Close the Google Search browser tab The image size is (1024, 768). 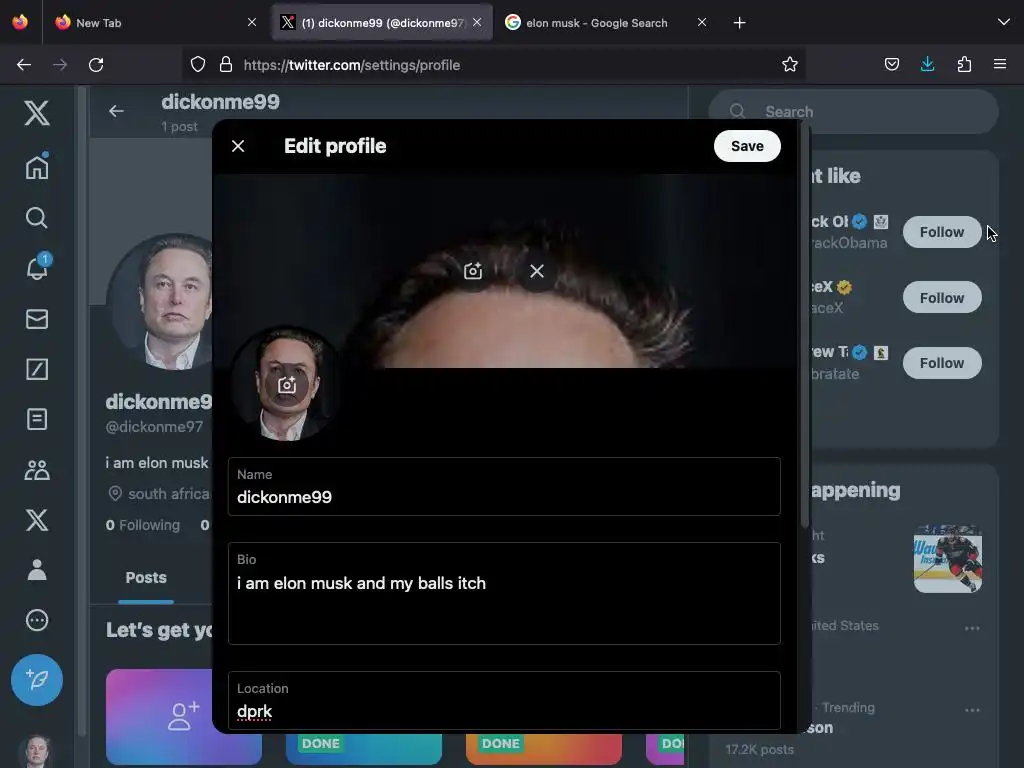tap(701, 22)
